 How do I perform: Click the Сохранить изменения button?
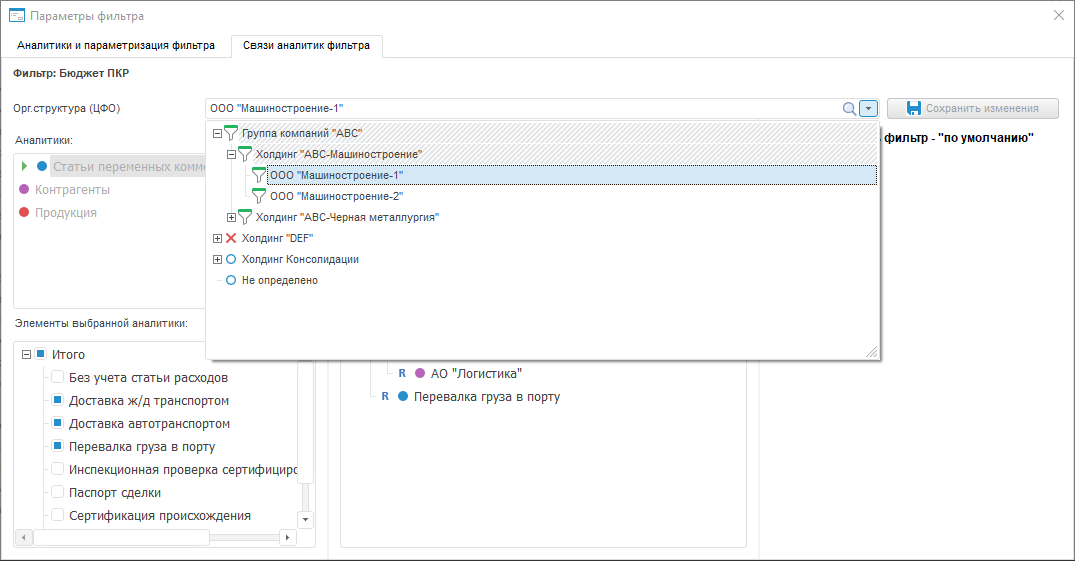click(972, 108)
